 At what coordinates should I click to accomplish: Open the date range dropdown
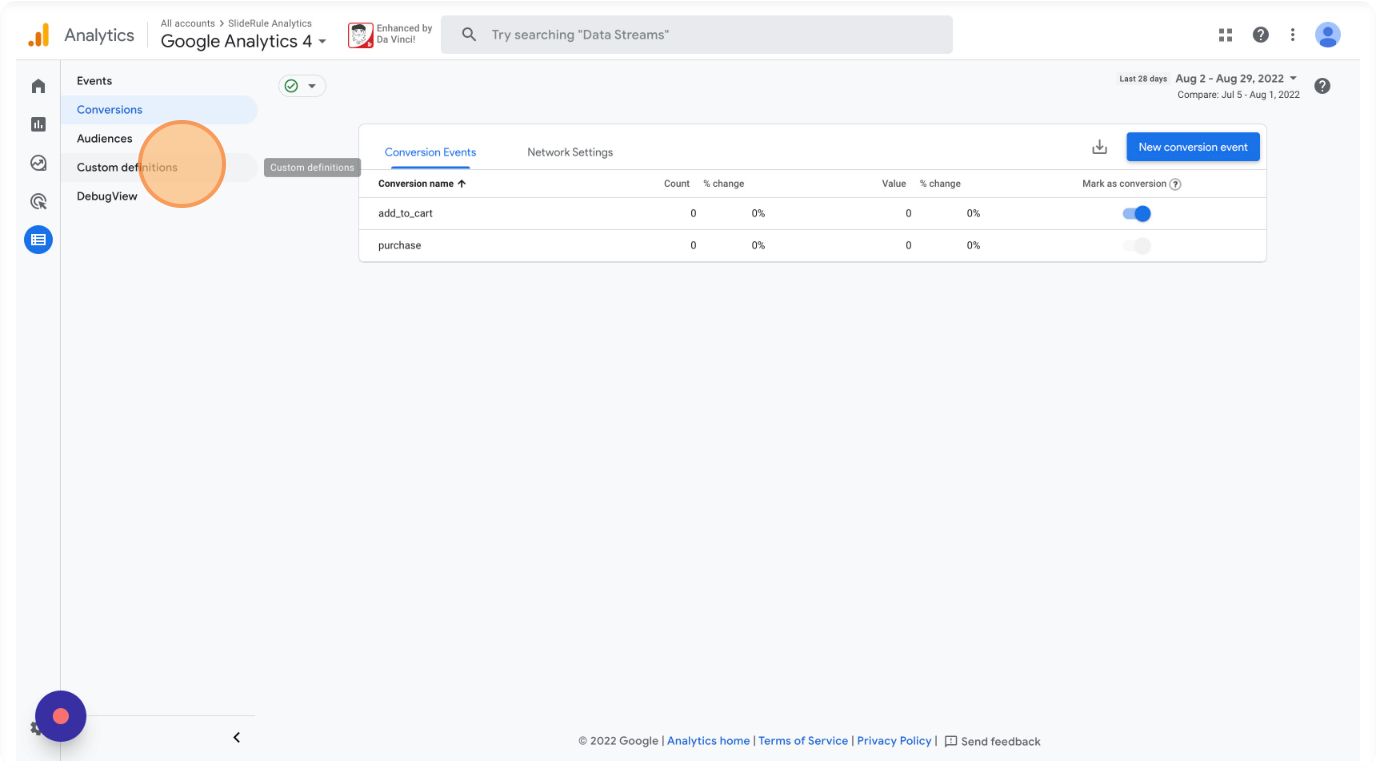1236,79
